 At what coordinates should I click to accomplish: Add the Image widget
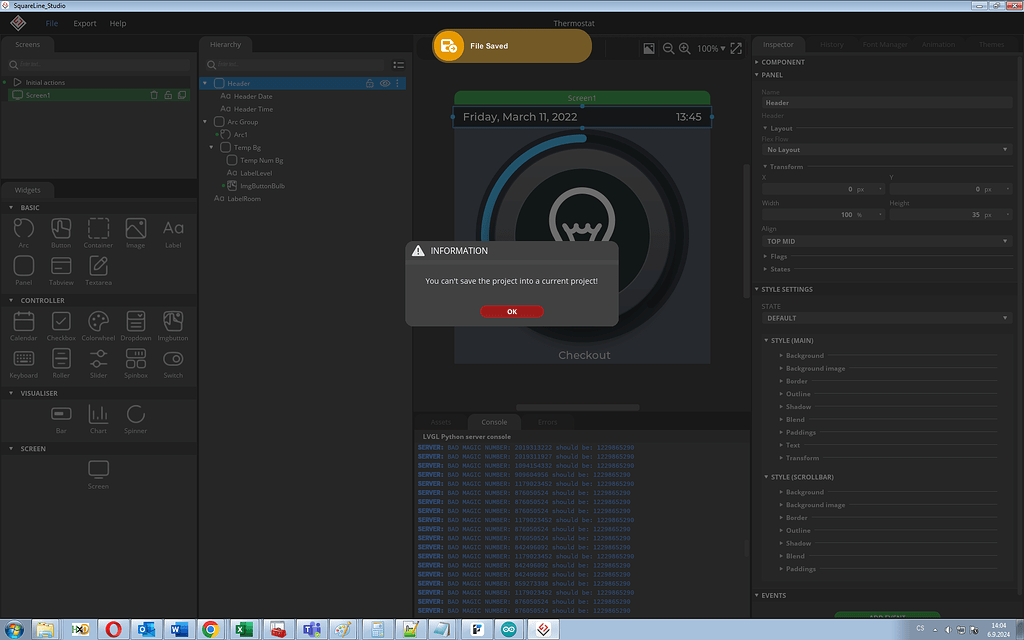[136, 233]
